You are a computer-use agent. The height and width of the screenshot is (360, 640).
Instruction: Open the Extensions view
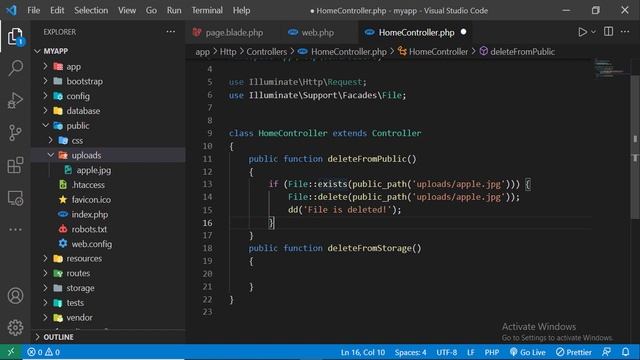point(16,165)
